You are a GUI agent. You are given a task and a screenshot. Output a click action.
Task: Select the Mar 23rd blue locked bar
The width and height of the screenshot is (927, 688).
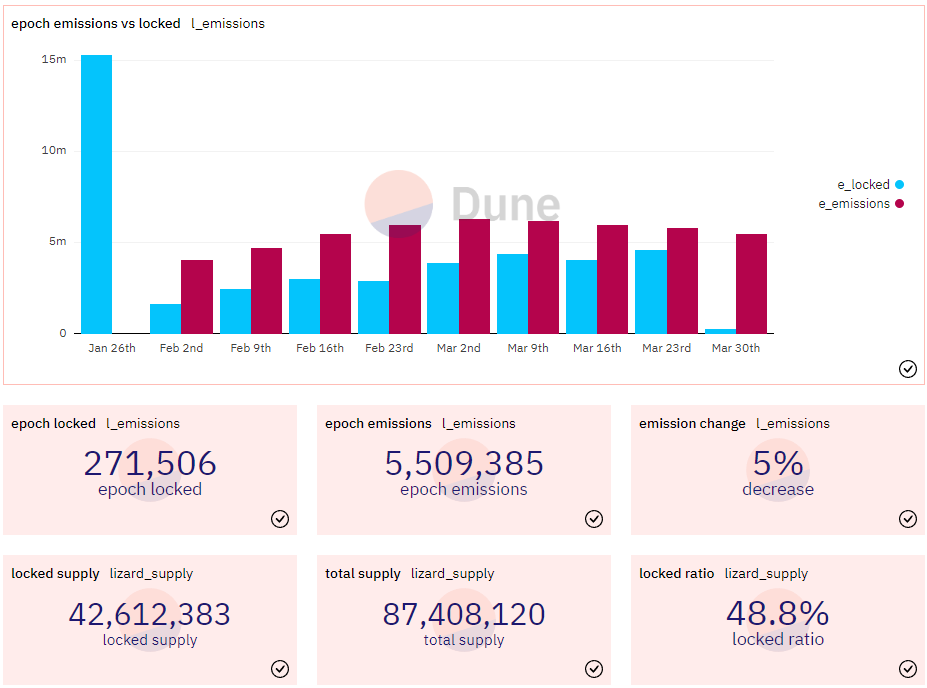(651, 292)
